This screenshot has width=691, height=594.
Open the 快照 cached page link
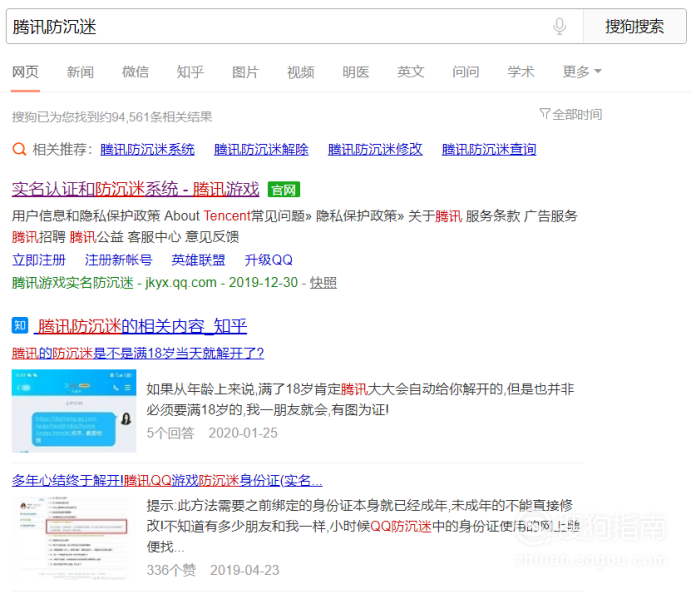coord(323,282)
